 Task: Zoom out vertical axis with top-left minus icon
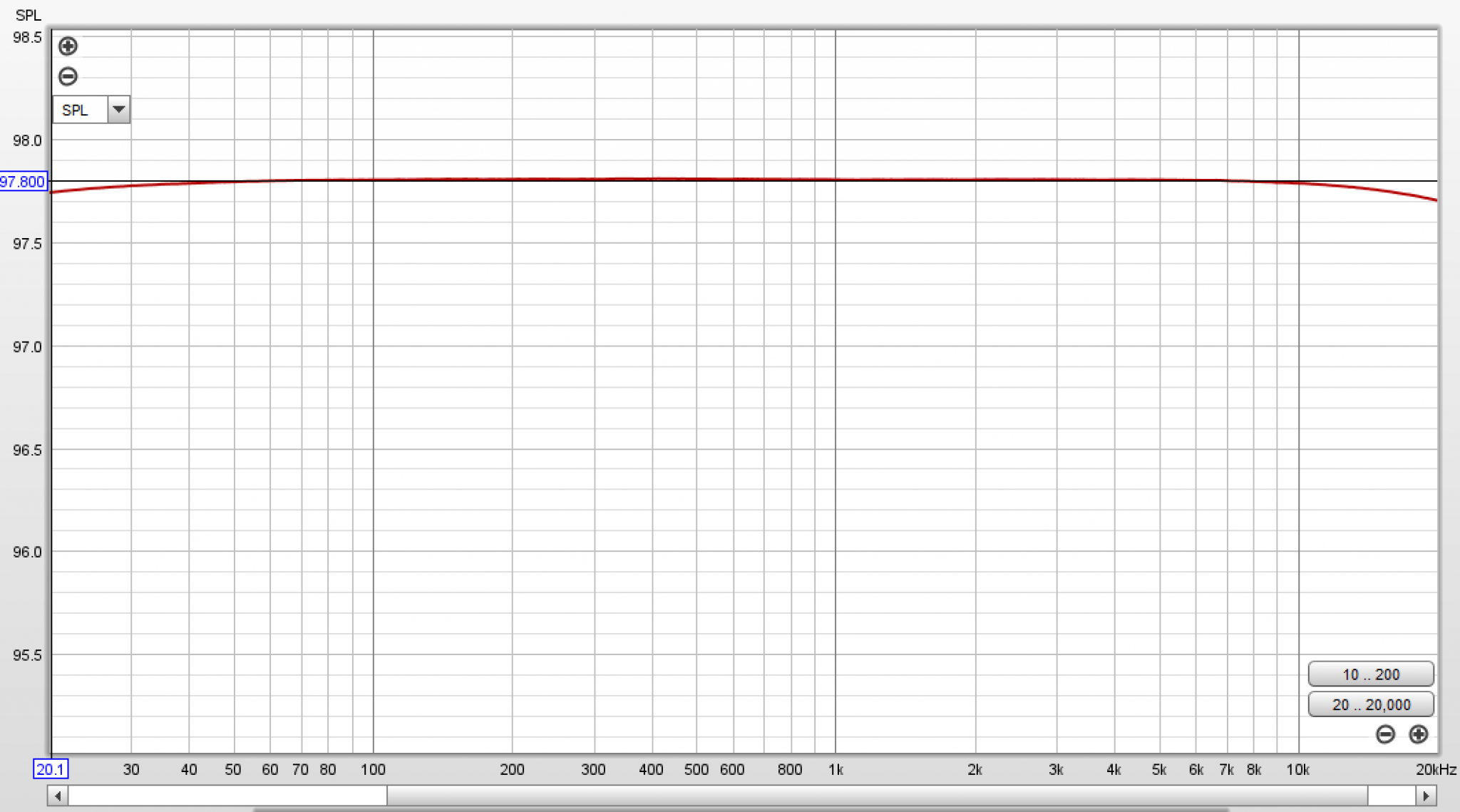pyautogui.click(x=68, y=76)
